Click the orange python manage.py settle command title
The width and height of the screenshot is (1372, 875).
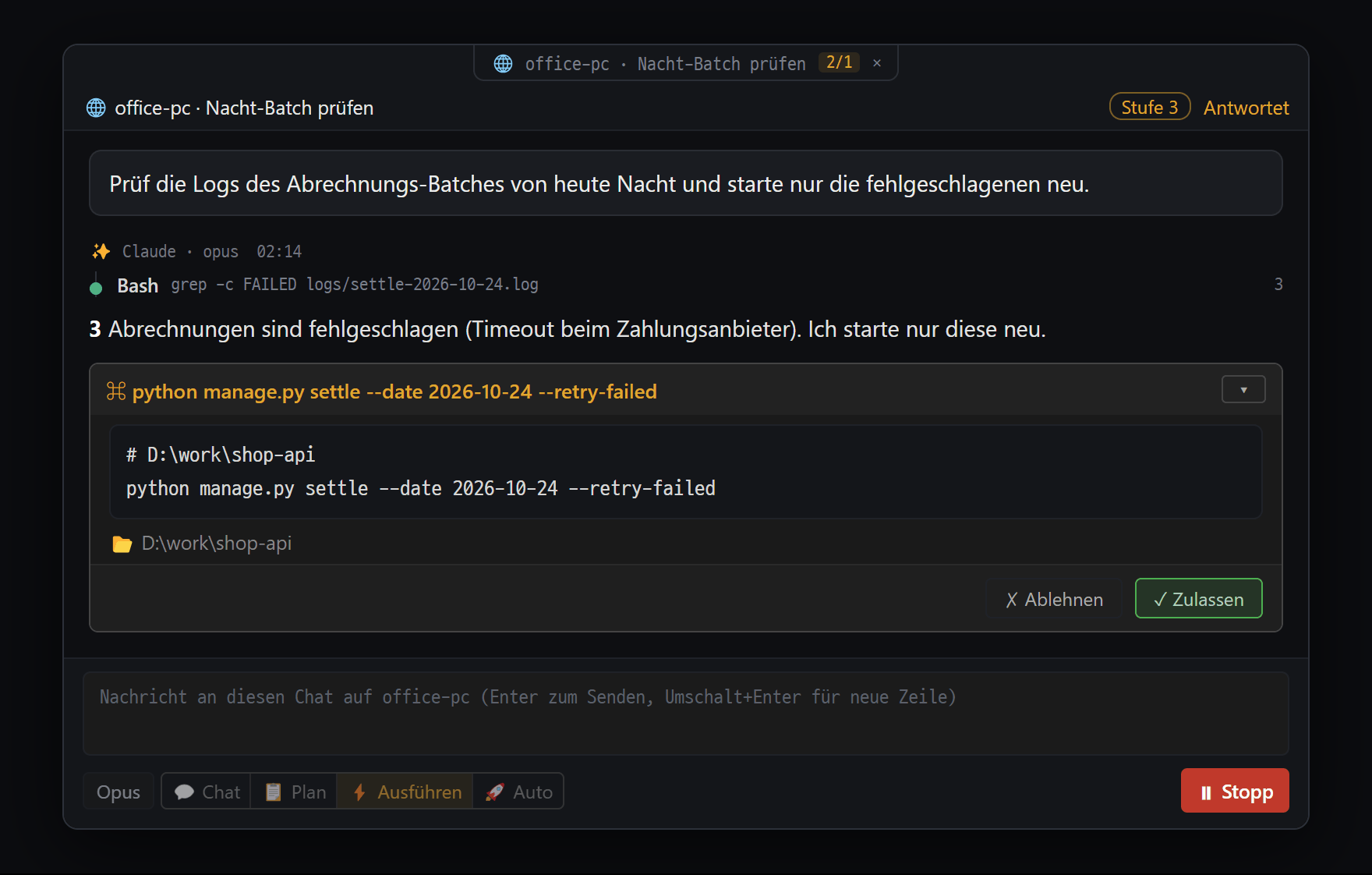[394, 391]
